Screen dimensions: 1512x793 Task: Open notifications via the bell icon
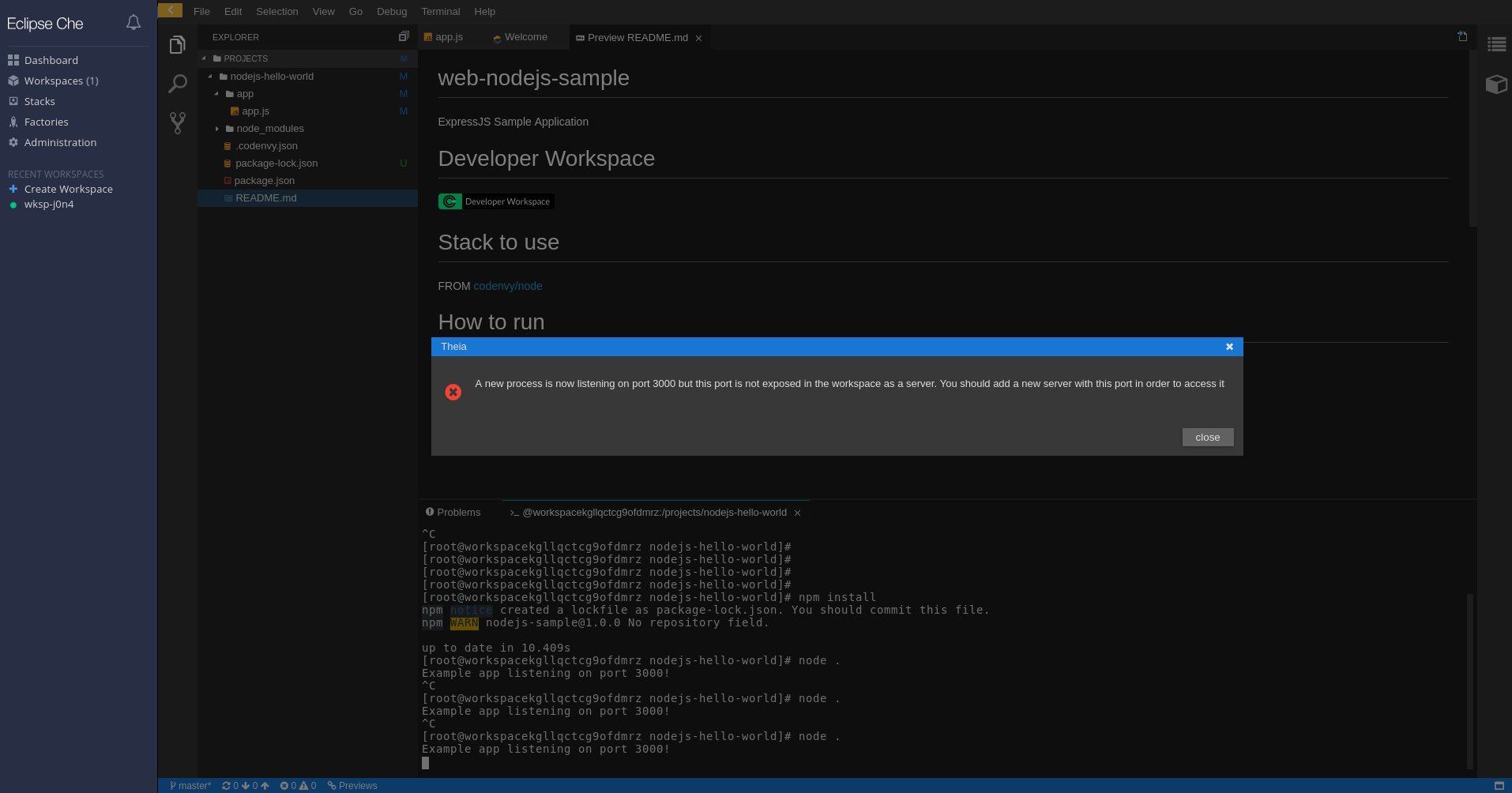133,22
